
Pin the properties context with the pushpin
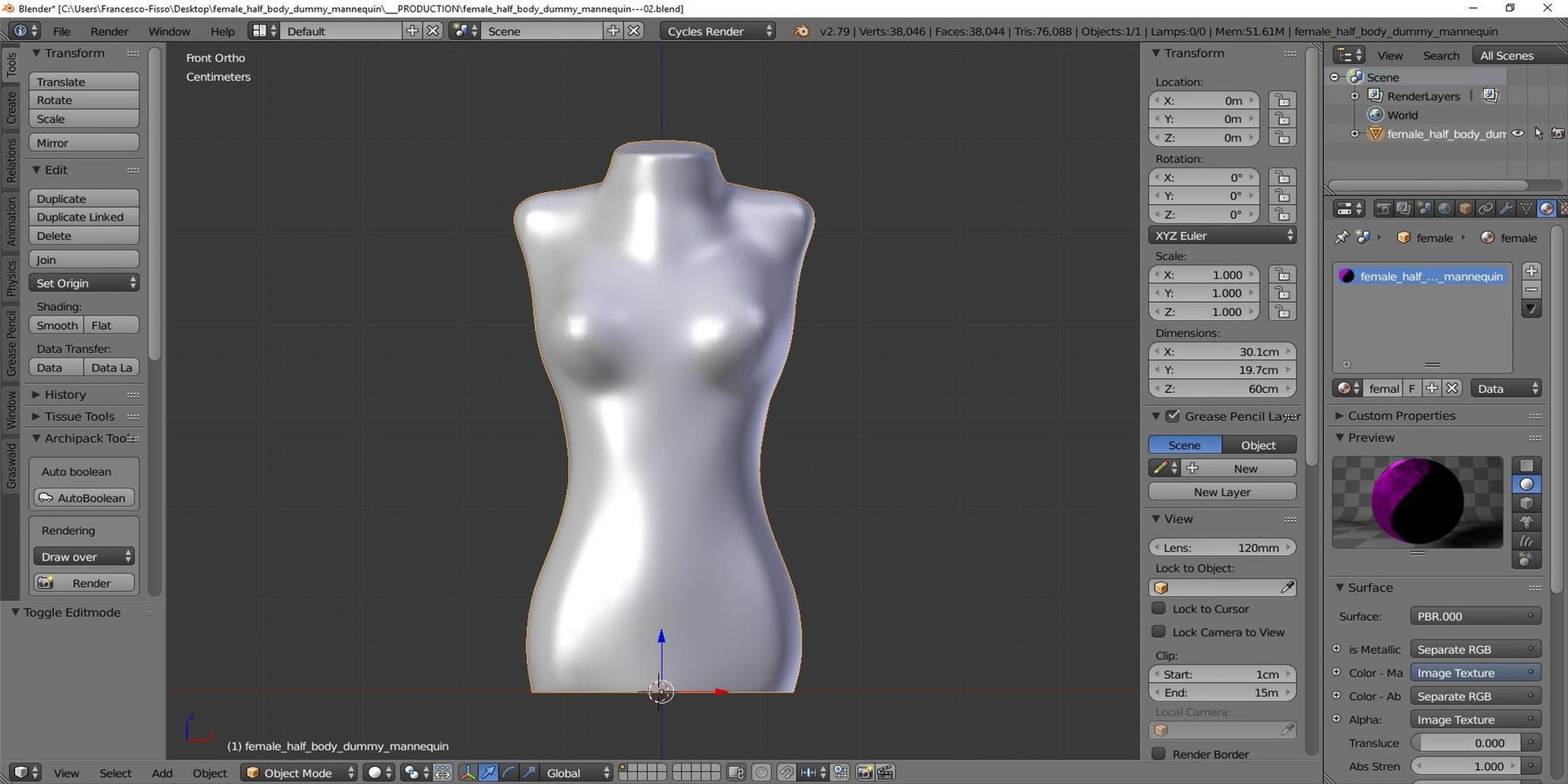click(1342, 238)
